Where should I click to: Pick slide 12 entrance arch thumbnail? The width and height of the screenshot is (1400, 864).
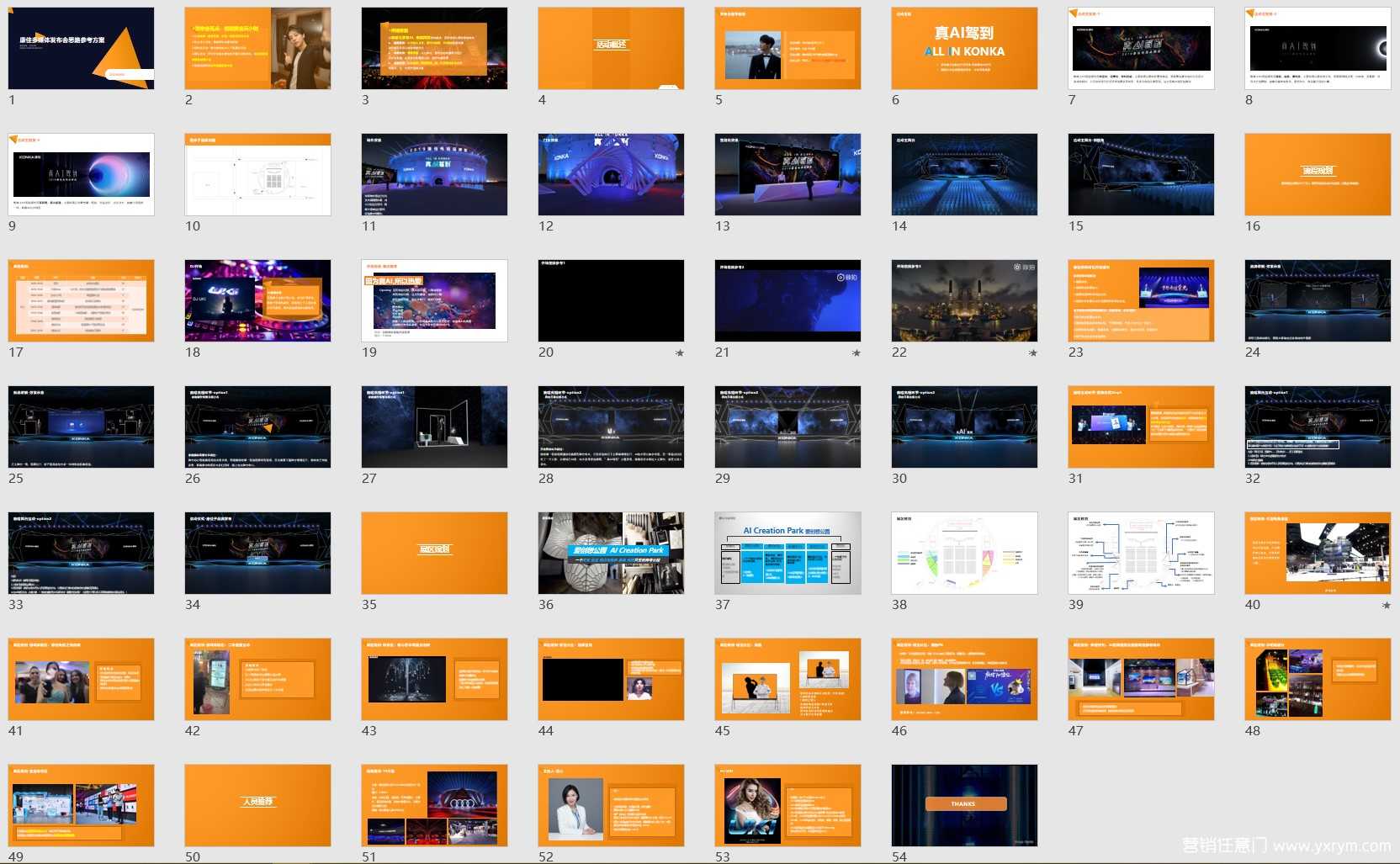[x=611, y=174]
